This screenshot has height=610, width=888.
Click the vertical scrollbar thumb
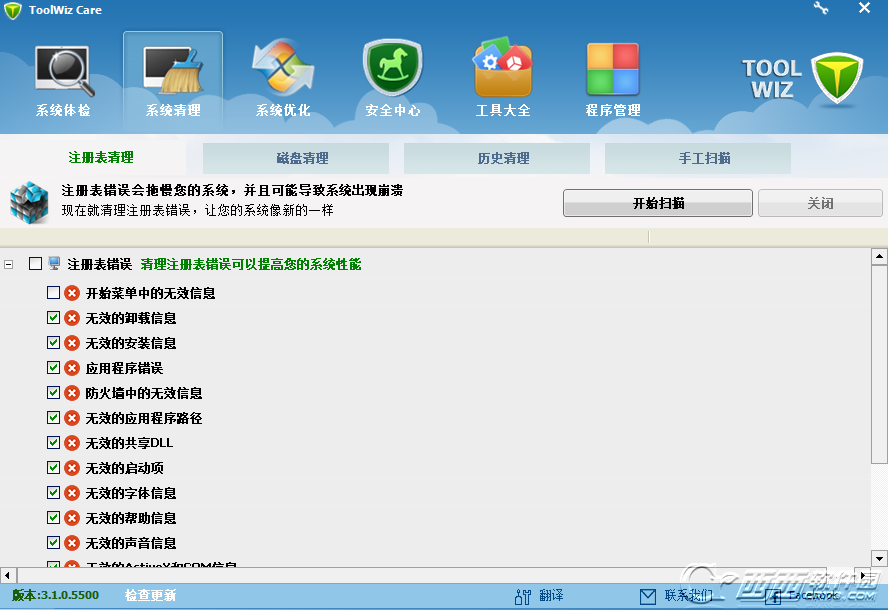(879, 364)
